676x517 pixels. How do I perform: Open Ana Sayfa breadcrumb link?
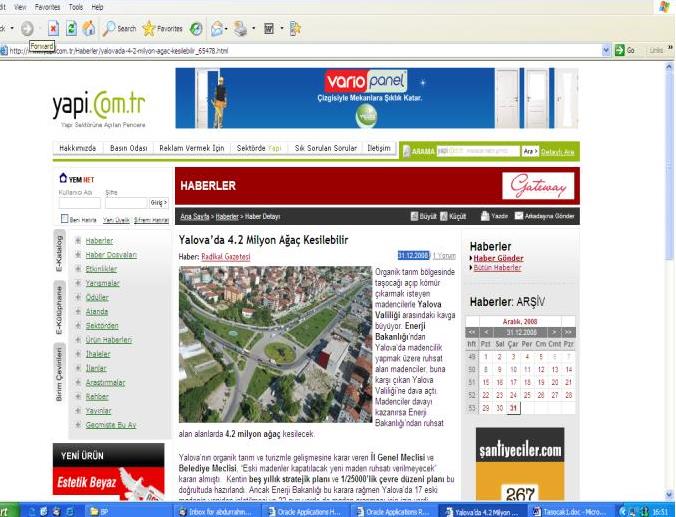(x=195, y=216)
